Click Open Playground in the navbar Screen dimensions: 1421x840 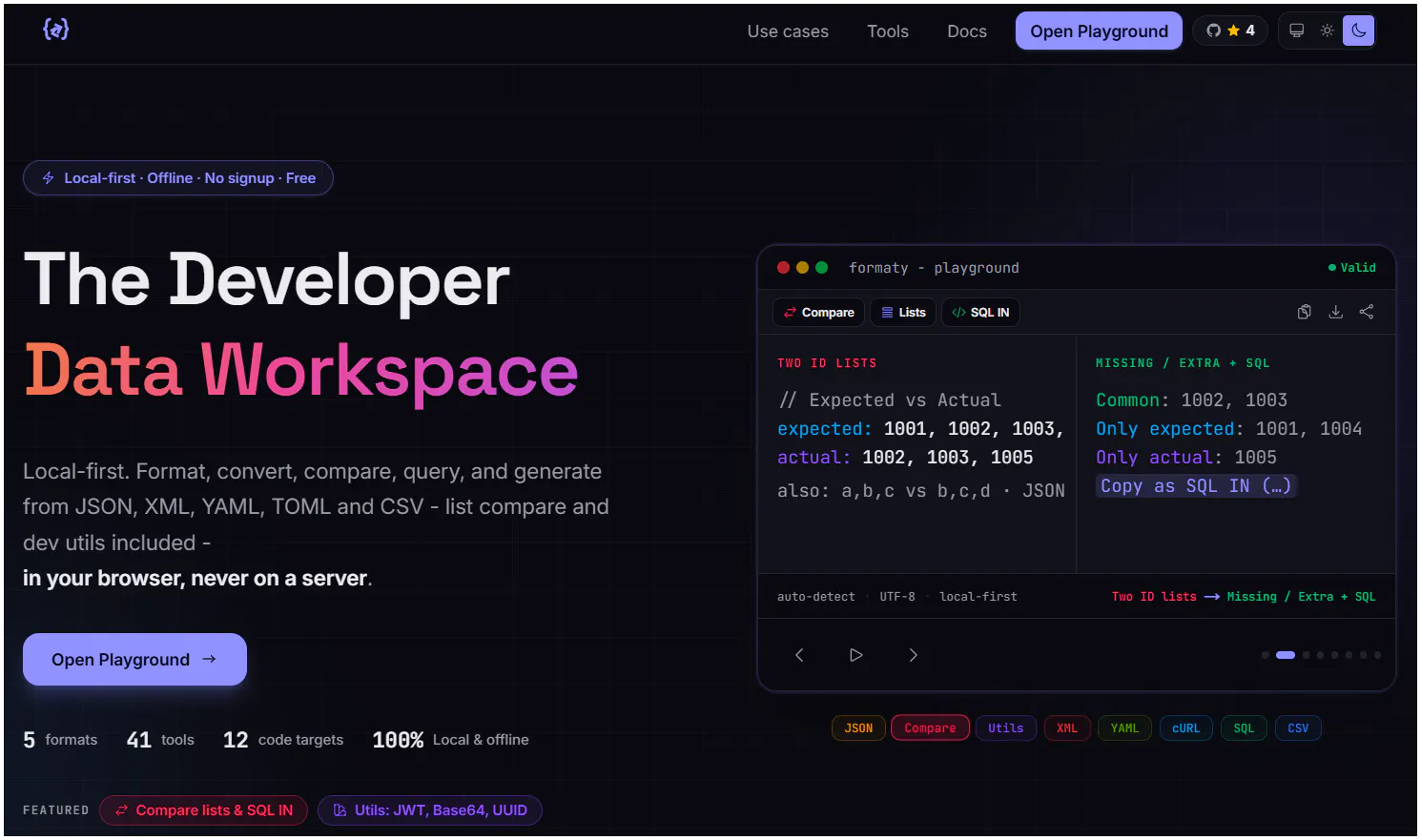(1099, 31)
